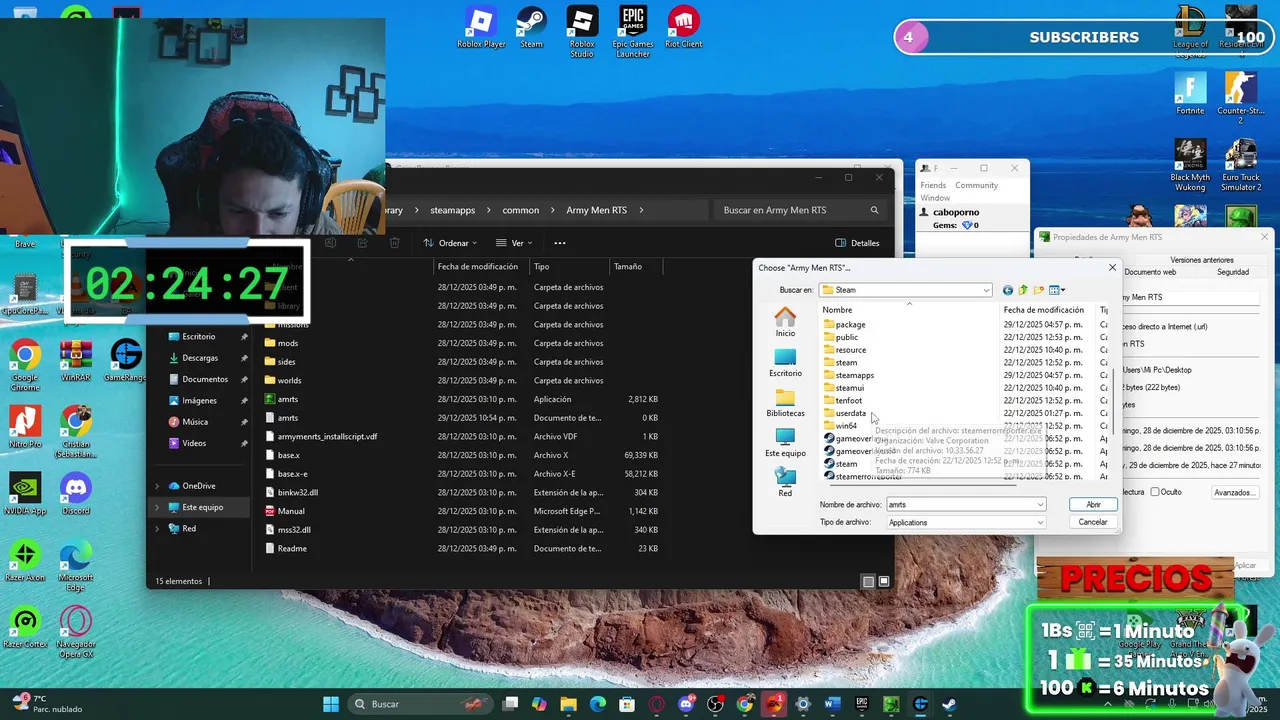The width and height of the screenshot is (1280, 720).
Task: Click Cancelar in the file chooser
Action: (1093, 522)
